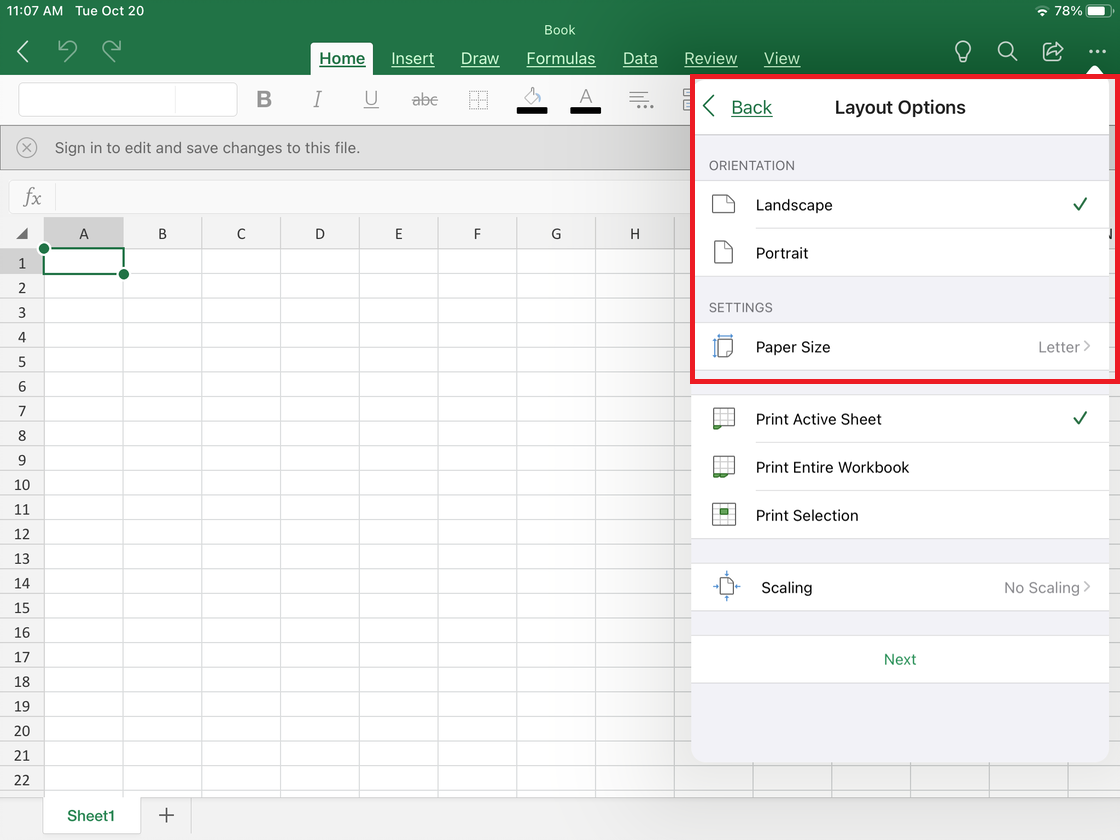The width and height of the screenshot is (1120, 840).
Task: Select the Sheet1 tab
Action: click(x=91, y=816)
